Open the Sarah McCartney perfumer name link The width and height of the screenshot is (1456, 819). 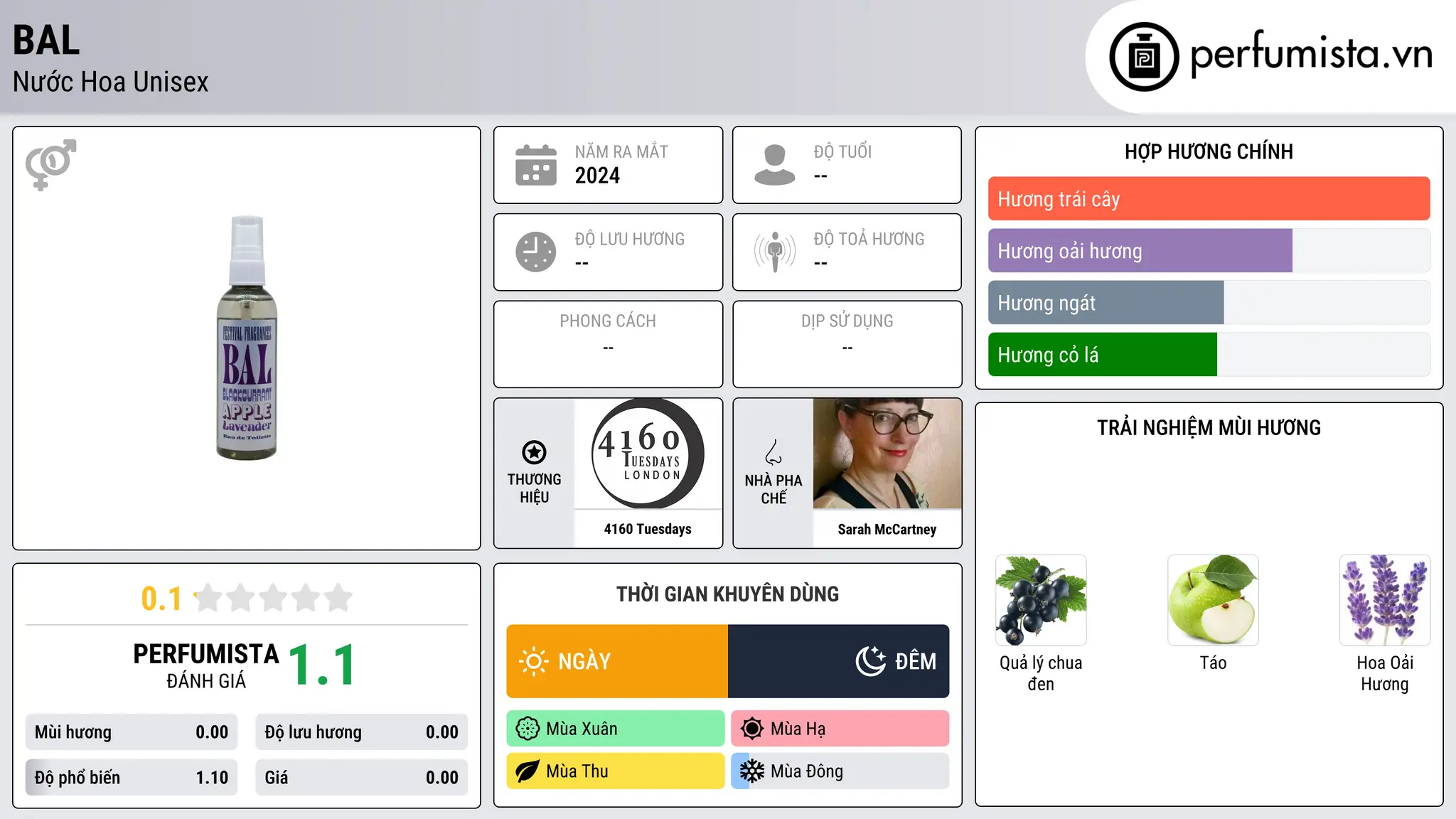(x=887, y=530)
